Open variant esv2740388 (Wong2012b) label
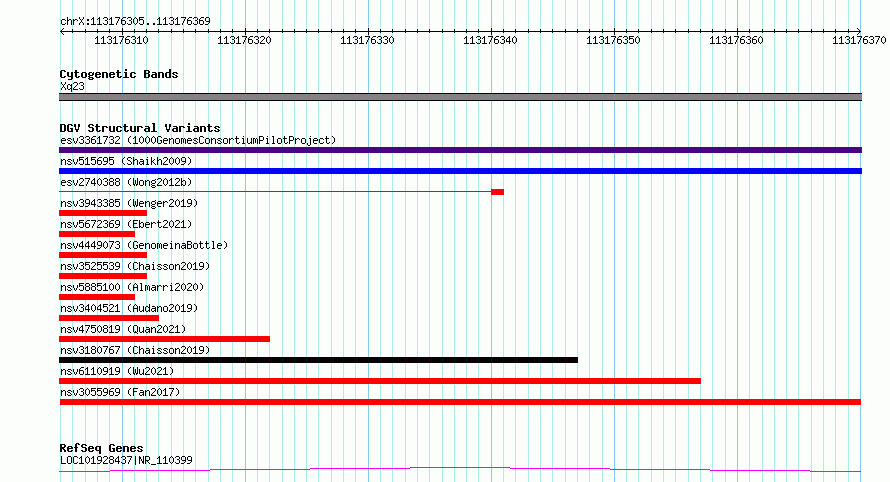The height and width of the screenshot is (482, 890). tap(126, 182)
